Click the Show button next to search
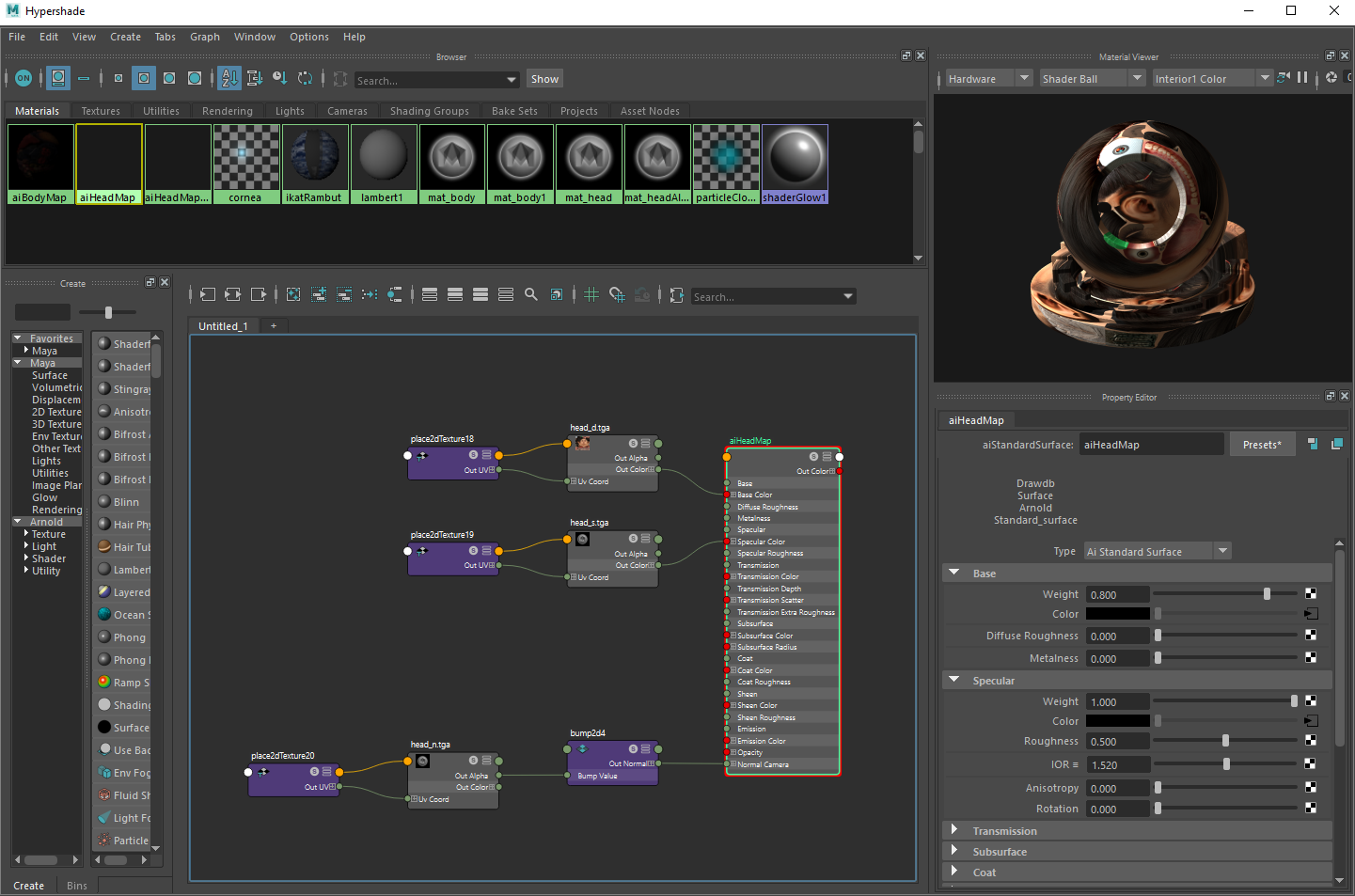The image size is (1355, 896). click(544, 79)
